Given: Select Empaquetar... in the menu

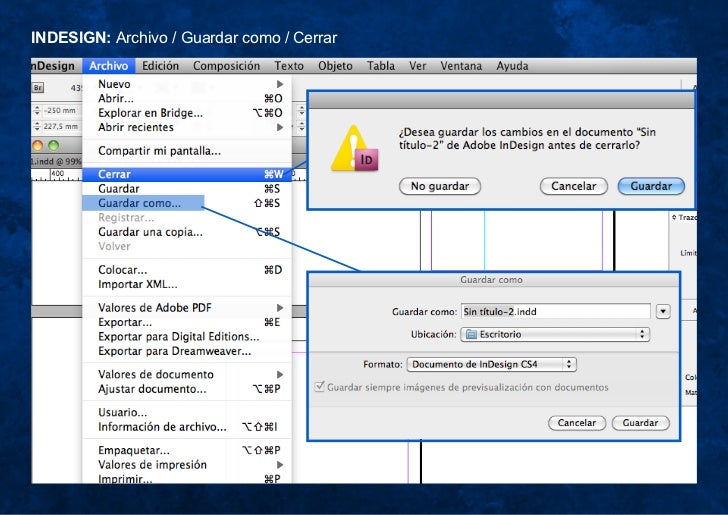Looking at the screenshot, I should click(187, 450).
